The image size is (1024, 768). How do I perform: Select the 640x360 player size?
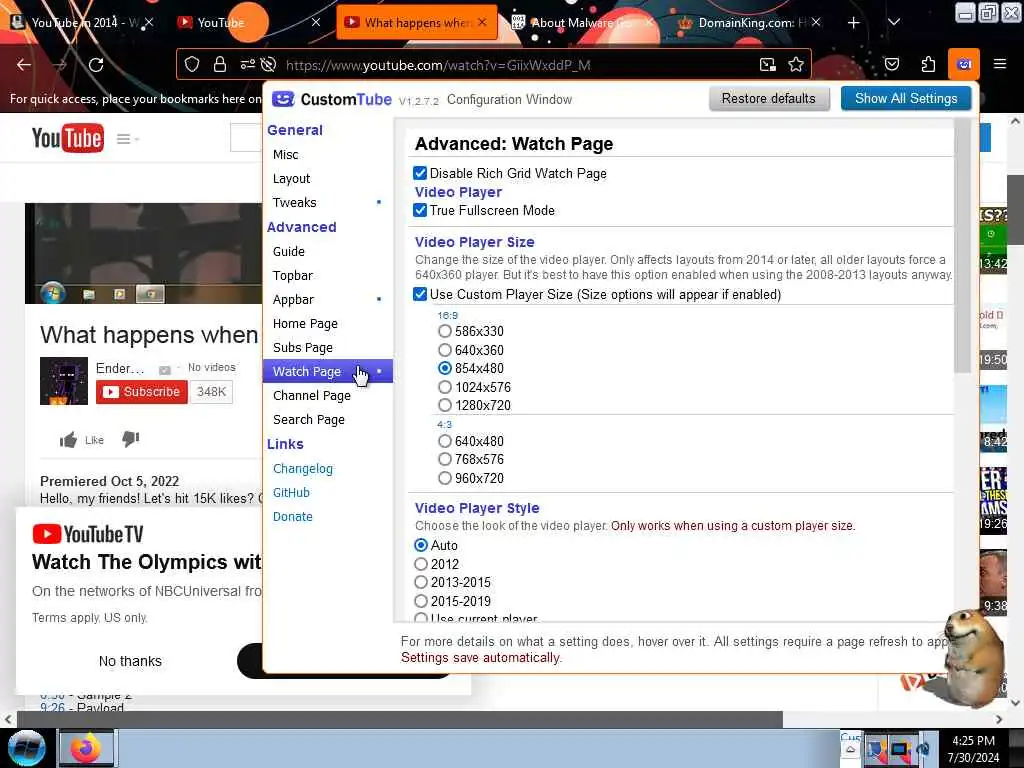coord(445,350)
